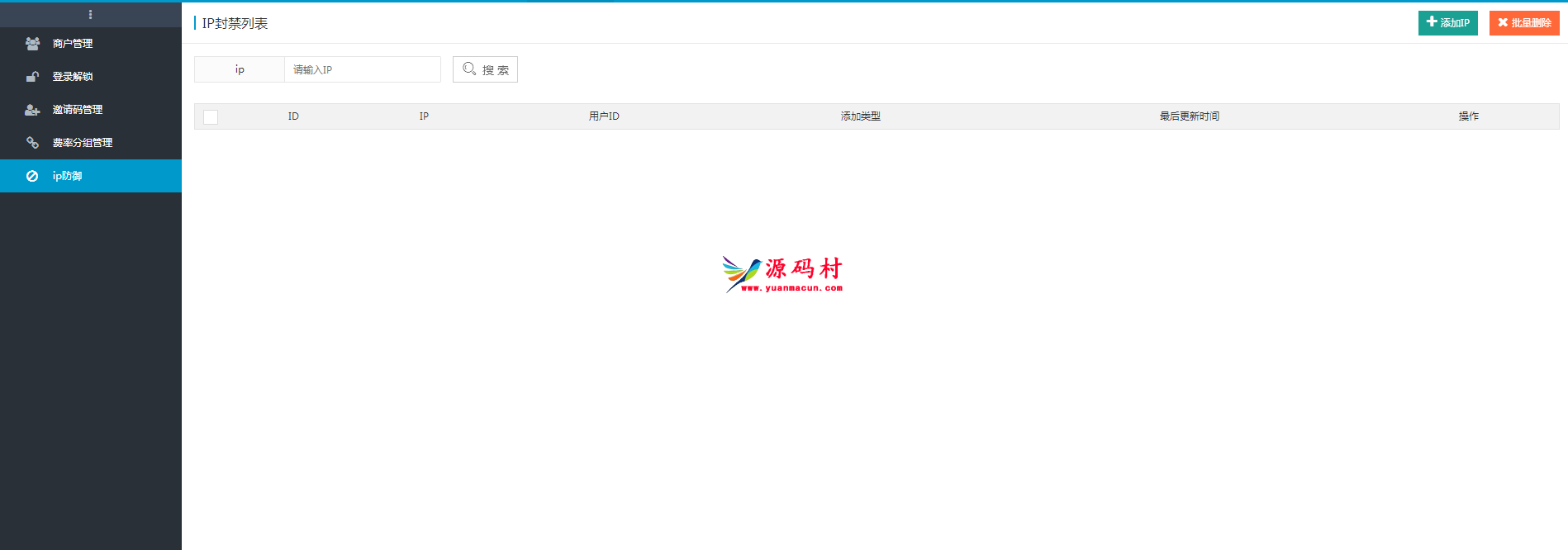Click the 操作 column header
The image size is (1568, 550).
click(x=1468, y=116)
